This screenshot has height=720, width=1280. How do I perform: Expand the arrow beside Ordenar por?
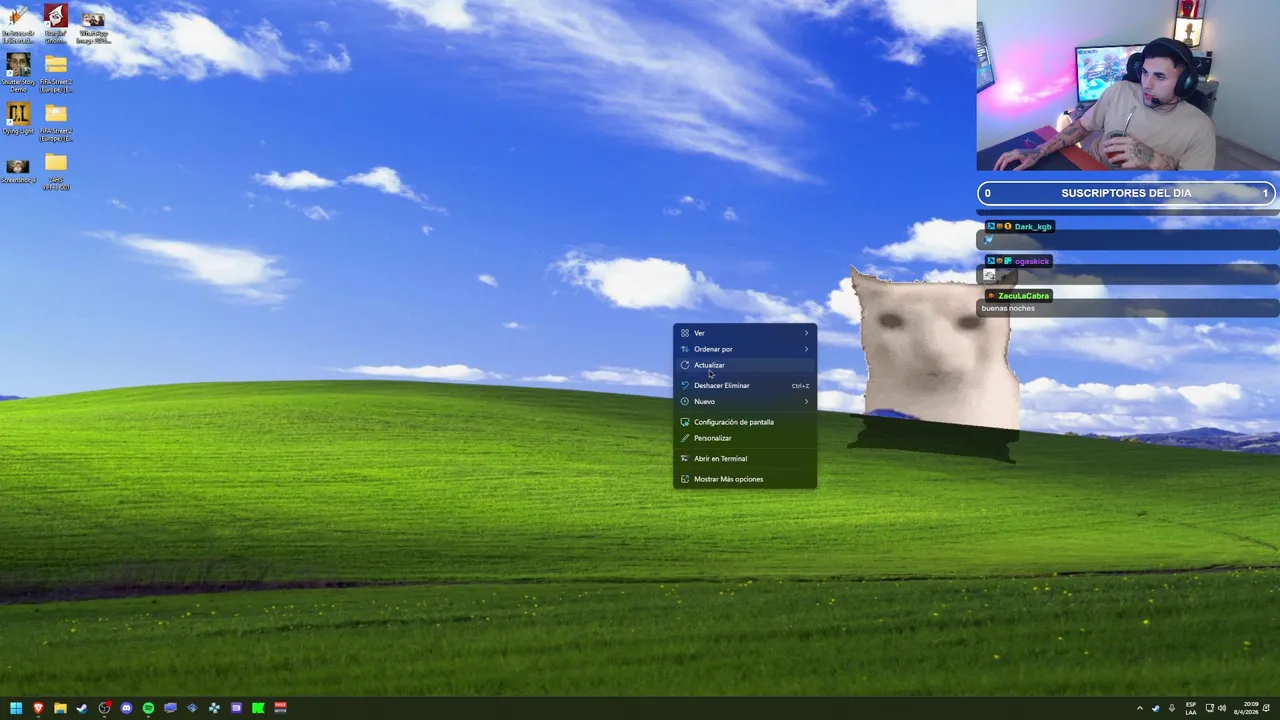(x=806, y=349)
